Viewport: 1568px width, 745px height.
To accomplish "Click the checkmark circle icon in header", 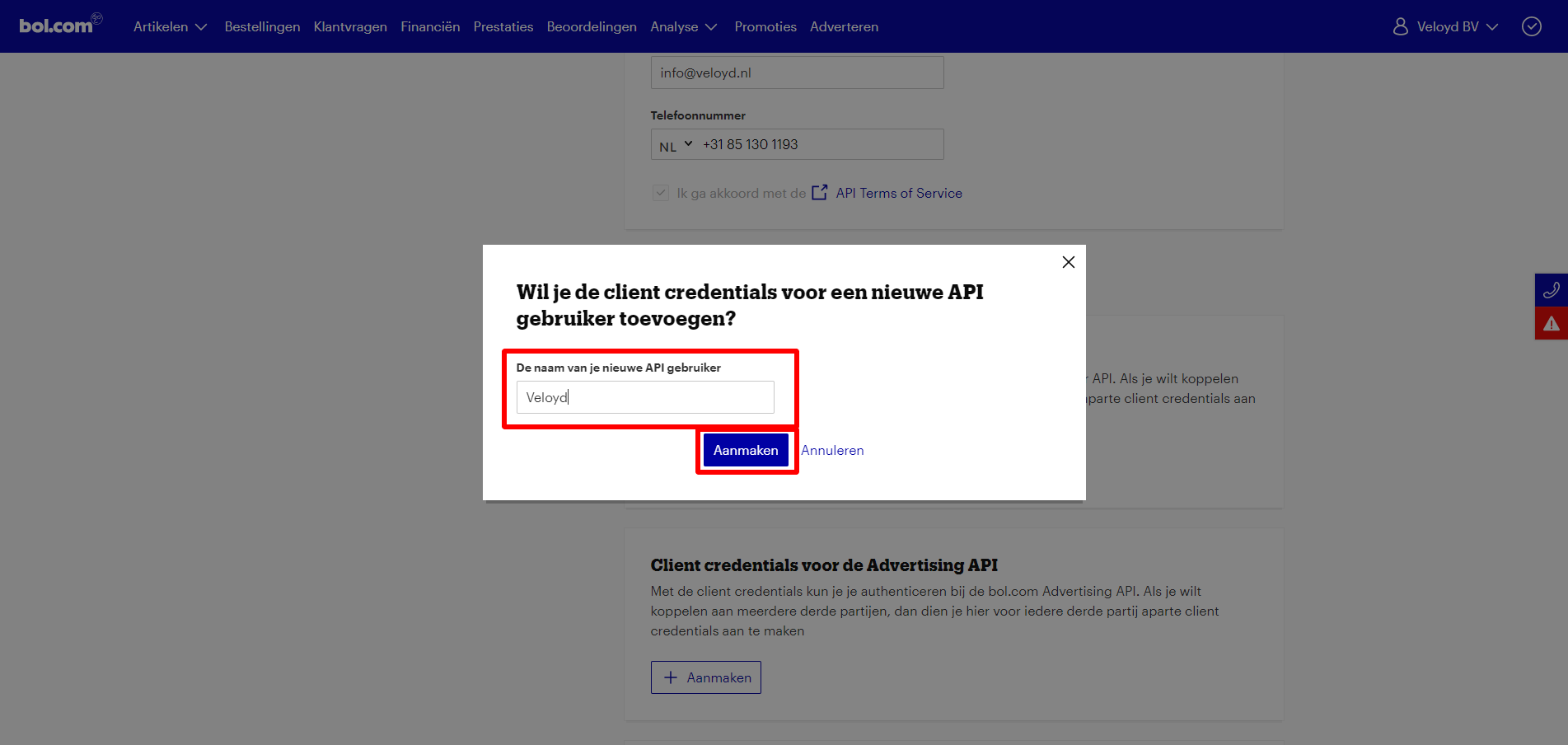I will coord(1532,26).
